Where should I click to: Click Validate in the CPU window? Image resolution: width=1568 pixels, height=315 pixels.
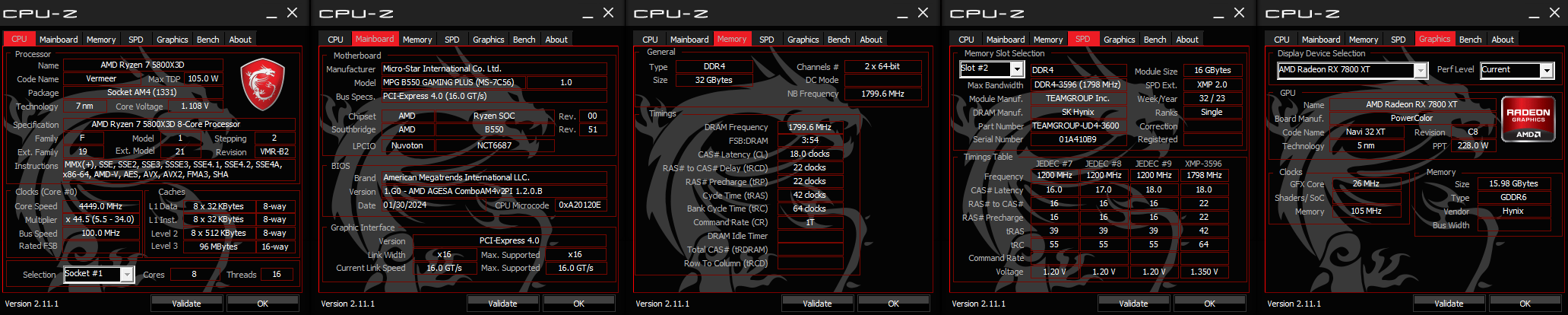point(186,304)
